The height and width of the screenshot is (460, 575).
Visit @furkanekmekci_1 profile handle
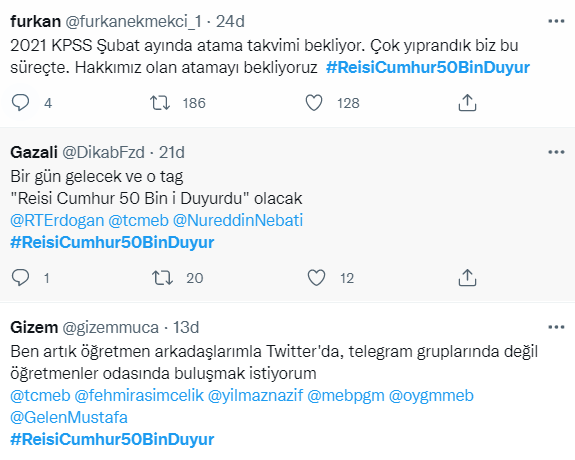pyautogui.click(x=133, y=22)
